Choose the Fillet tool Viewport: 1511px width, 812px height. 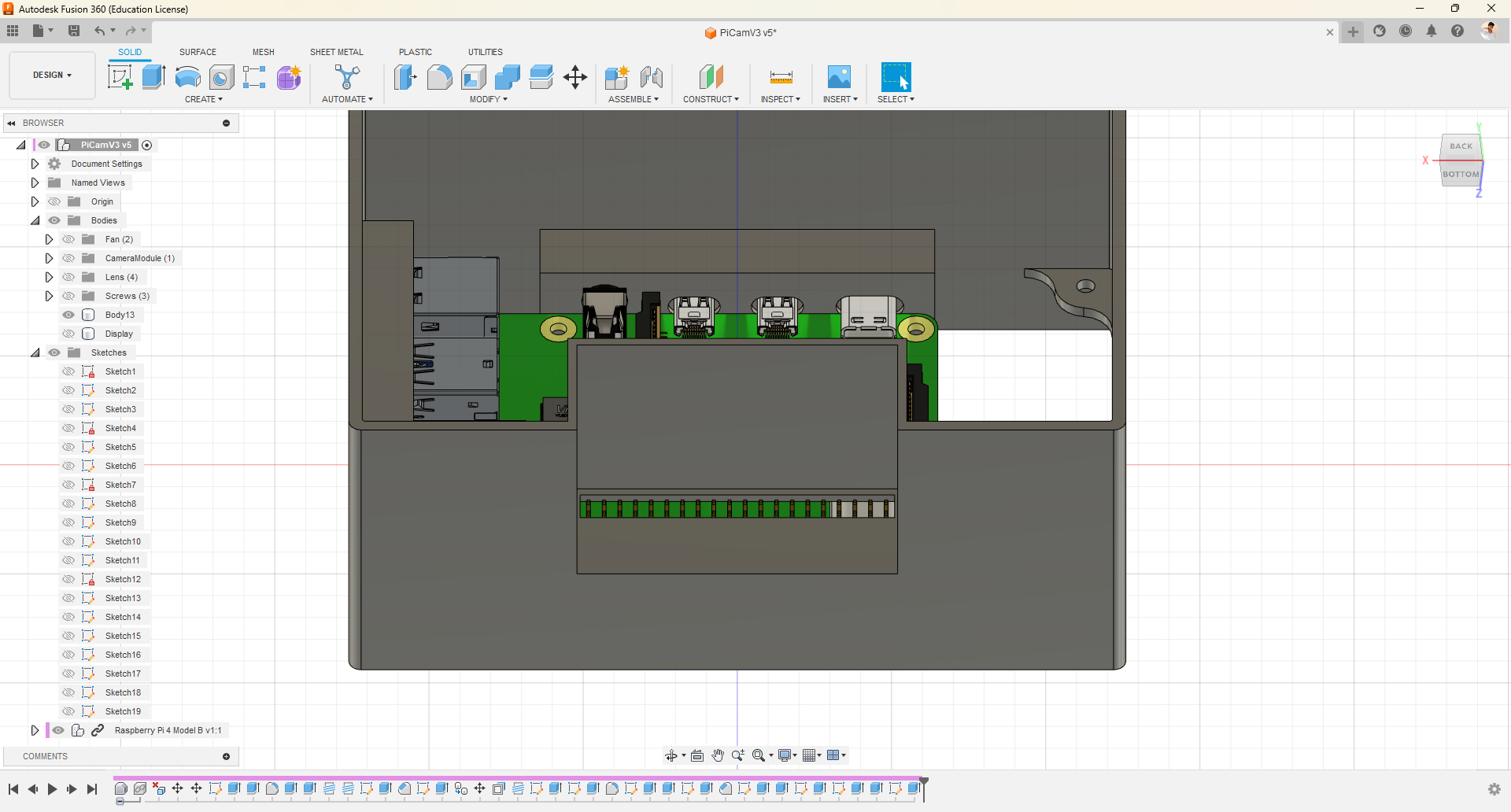[439, 77]
